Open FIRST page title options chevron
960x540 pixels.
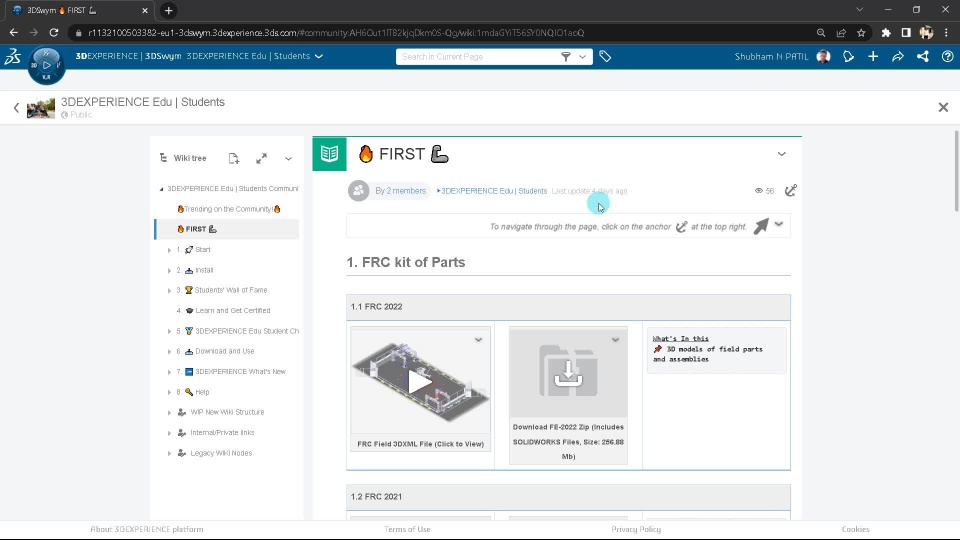click(x=781, y=154)
